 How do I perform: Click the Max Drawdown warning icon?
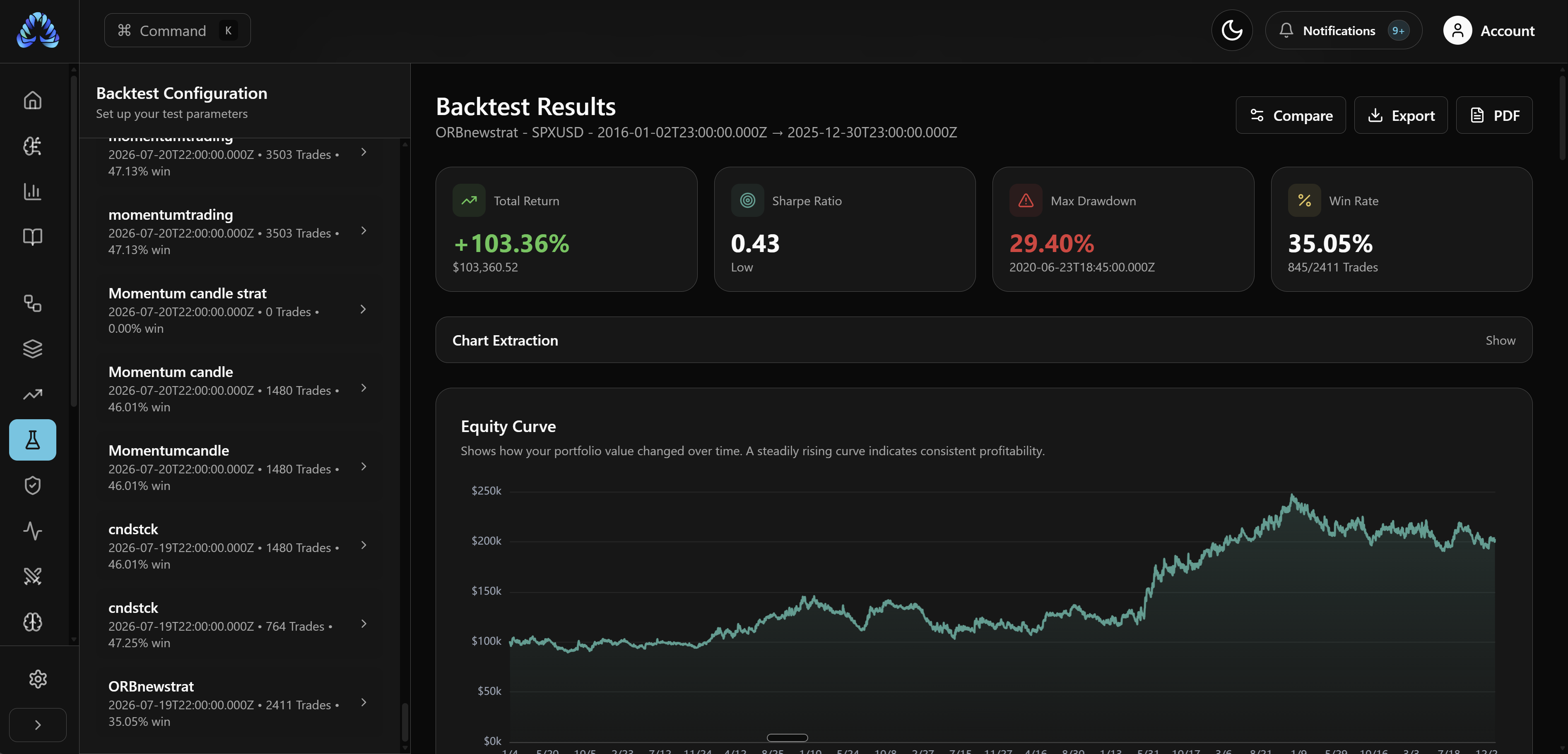click(1026, 200)
